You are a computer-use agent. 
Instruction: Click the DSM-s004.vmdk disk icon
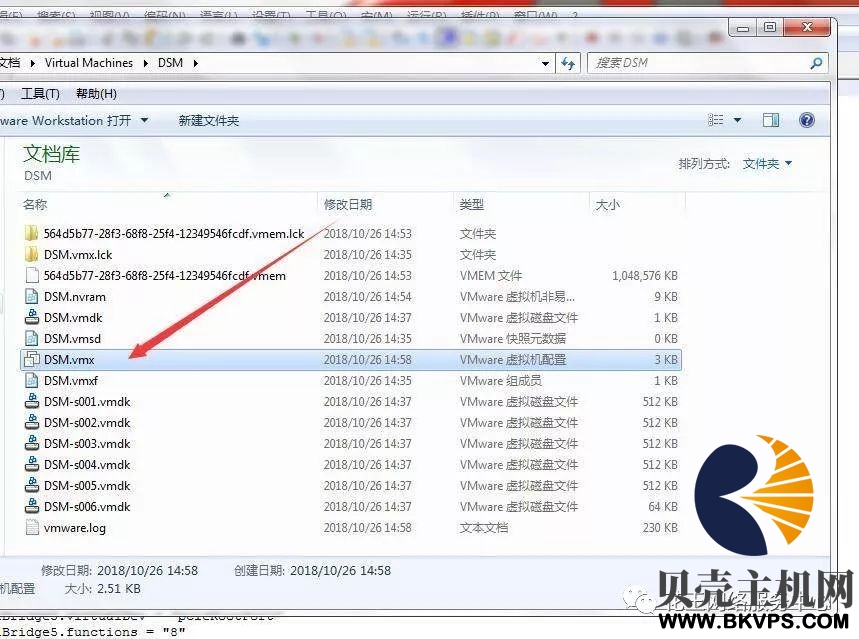[32, 465]
